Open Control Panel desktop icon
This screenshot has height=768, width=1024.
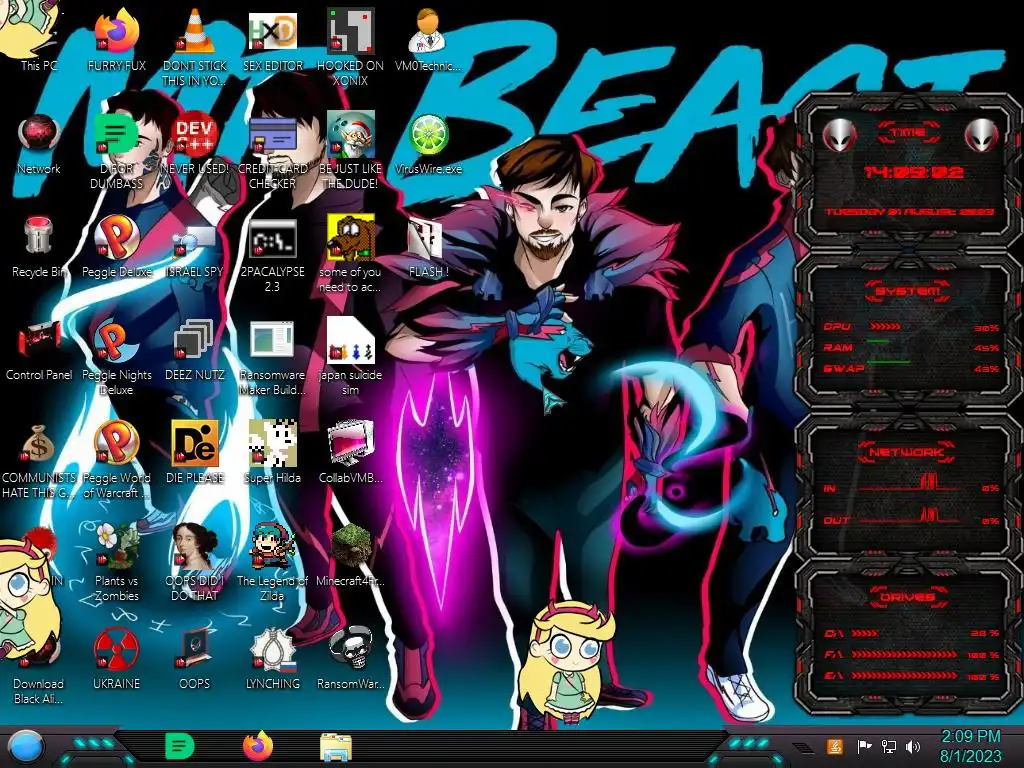39,349
